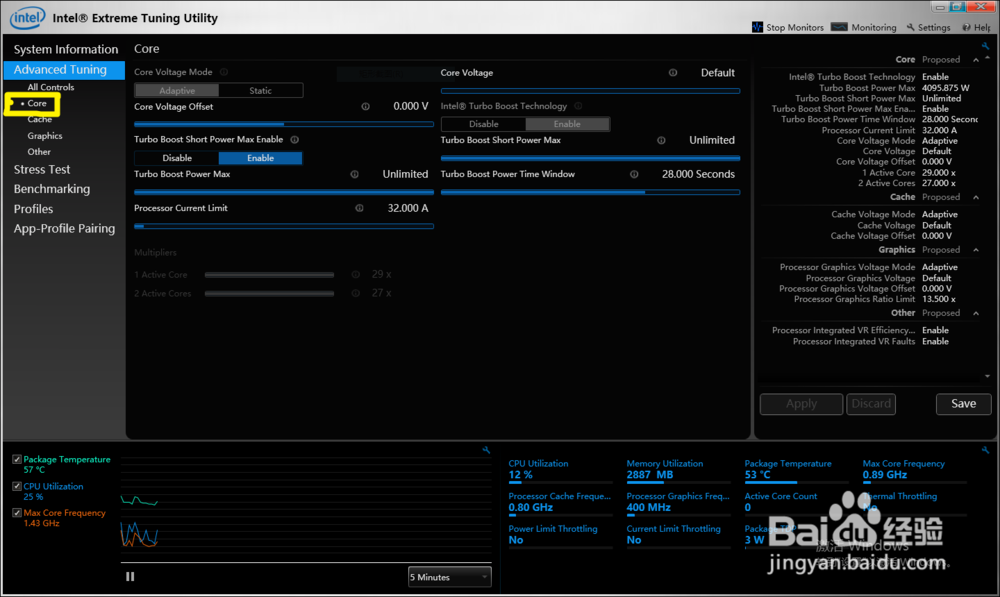
Task: Click wrench icon above the monitoring graph
Action: (487, 450)
